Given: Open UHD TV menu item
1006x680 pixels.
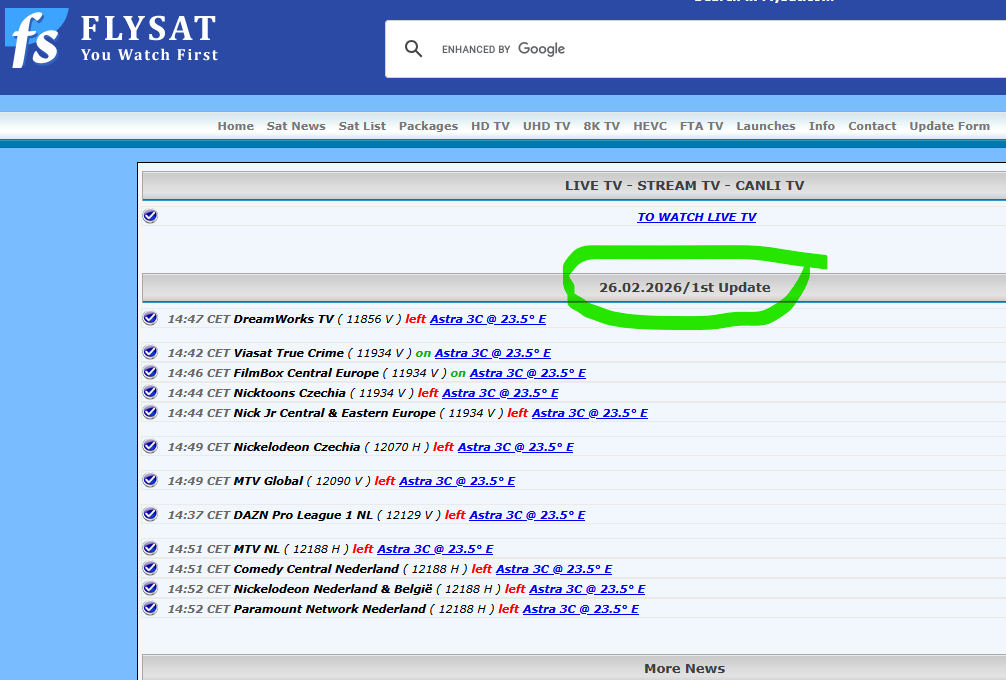Looking at the screenshot, I should tap(546, 126).
